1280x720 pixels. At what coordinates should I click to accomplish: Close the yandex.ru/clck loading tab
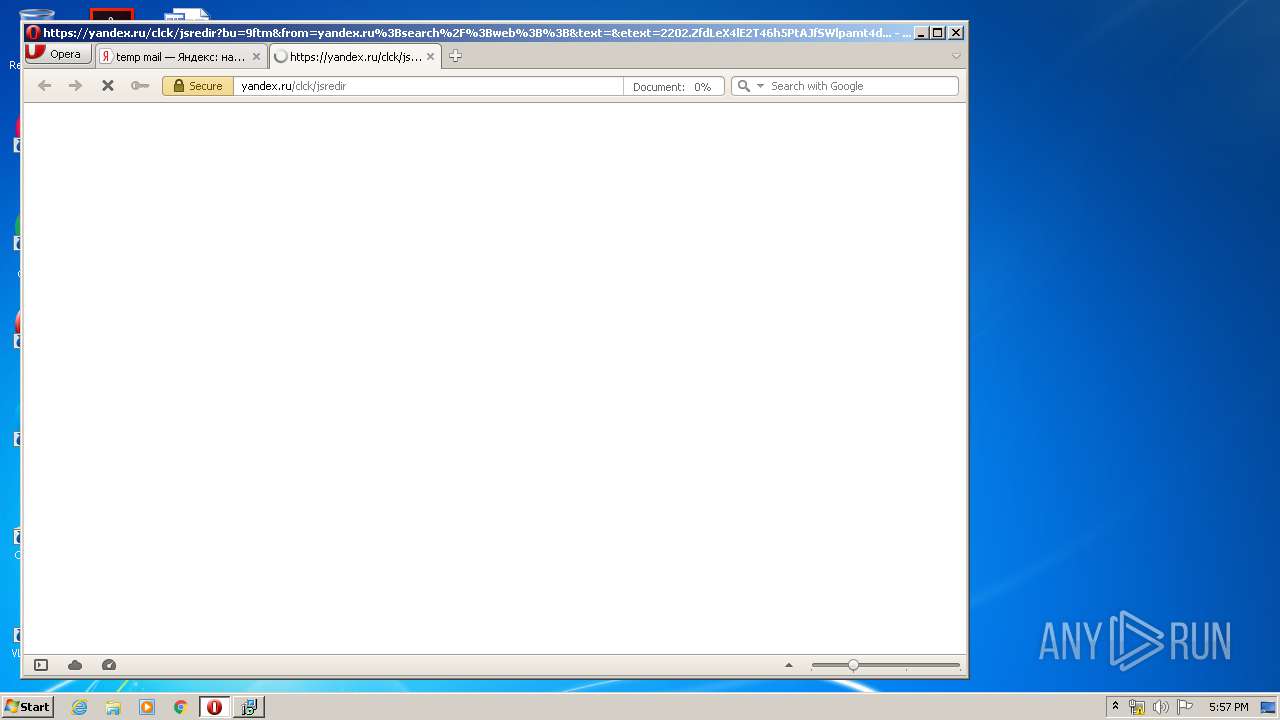pyautogui.click(x=431, y=57)
